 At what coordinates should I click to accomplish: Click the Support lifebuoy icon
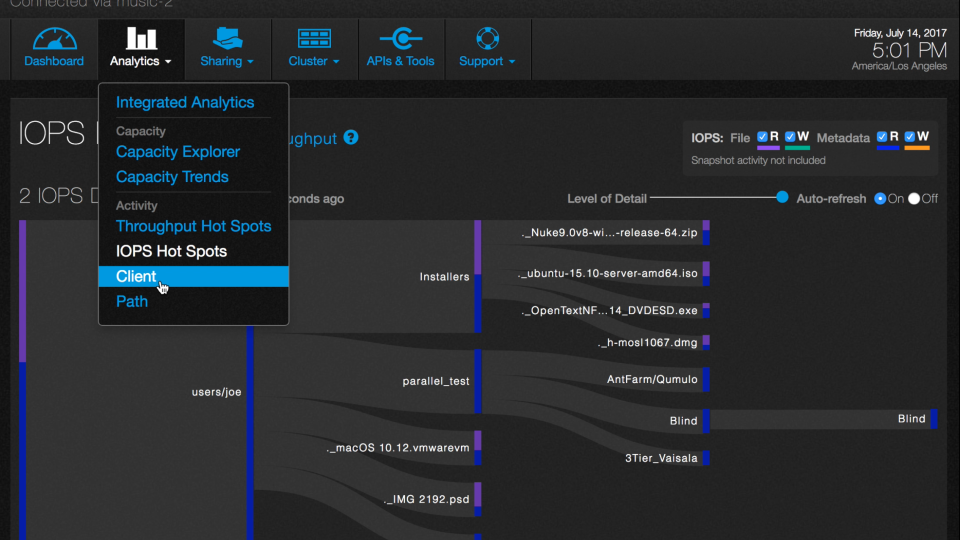click(x=487, y=39)
